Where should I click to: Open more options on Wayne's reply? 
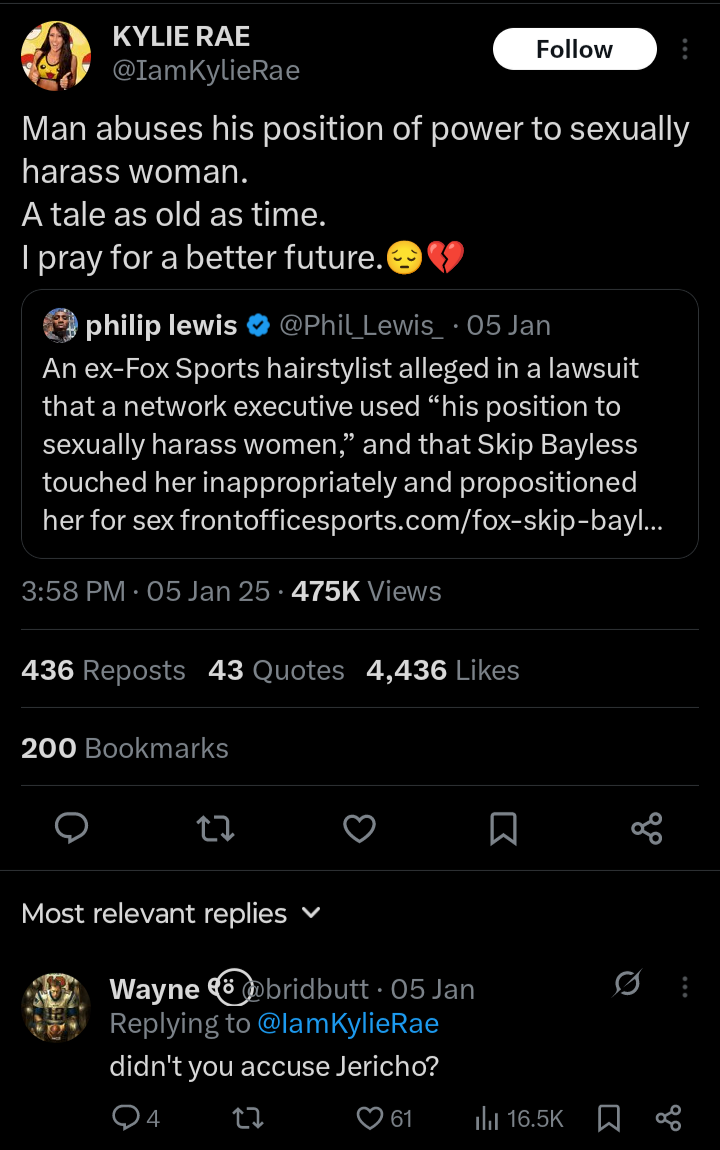click(x=685, y=987)
